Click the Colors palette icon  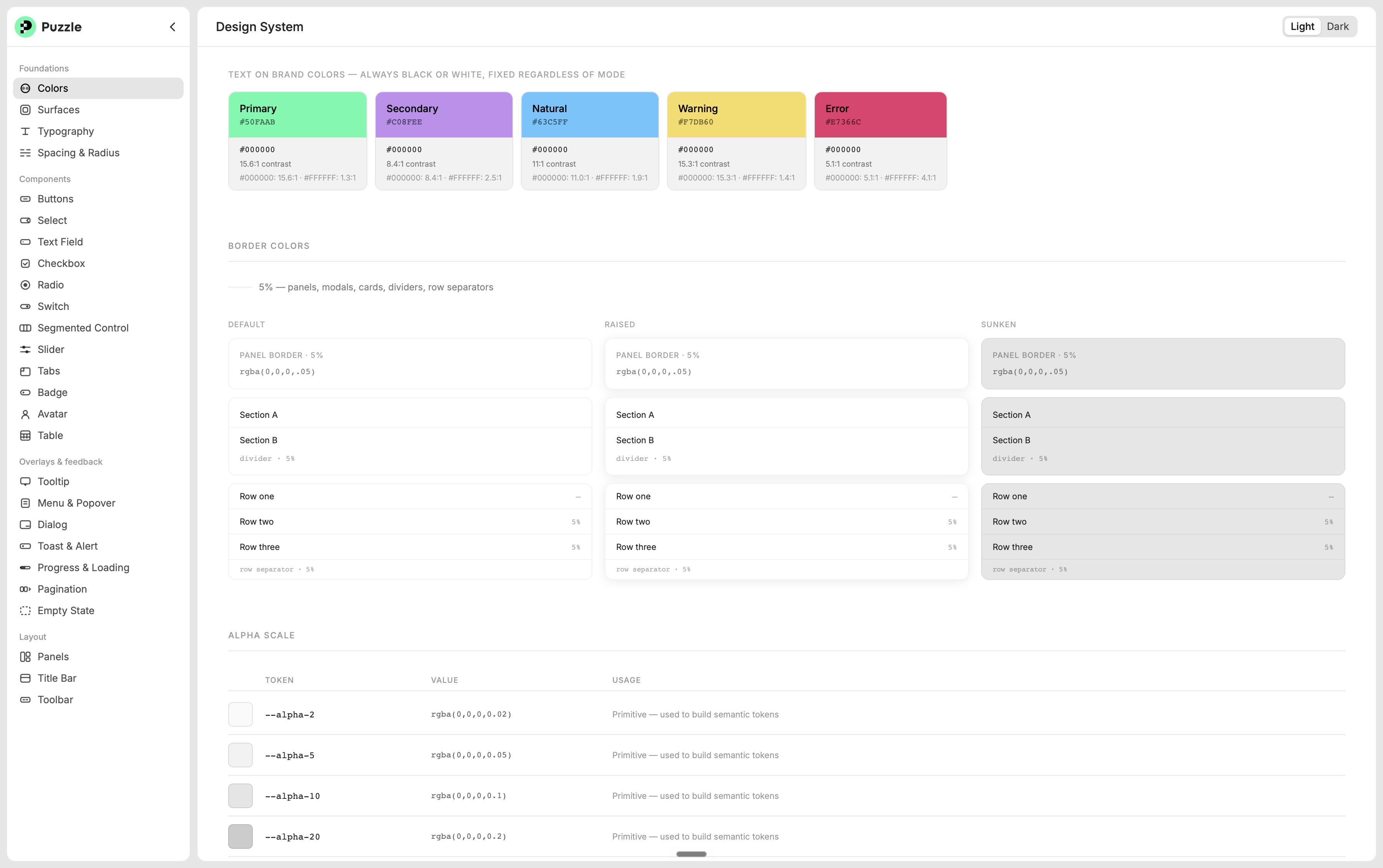(25, 88)
